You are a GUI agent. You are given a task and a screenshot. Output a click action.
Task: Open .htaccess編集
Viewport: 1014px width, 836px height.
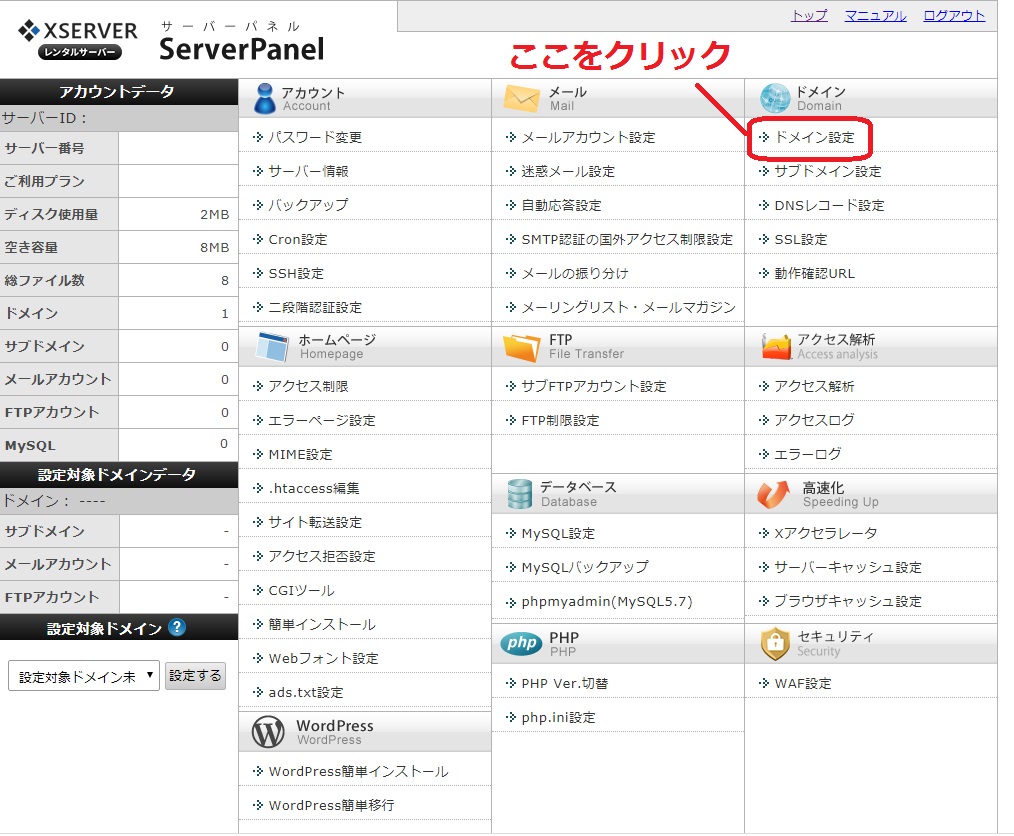click(314, 488)
